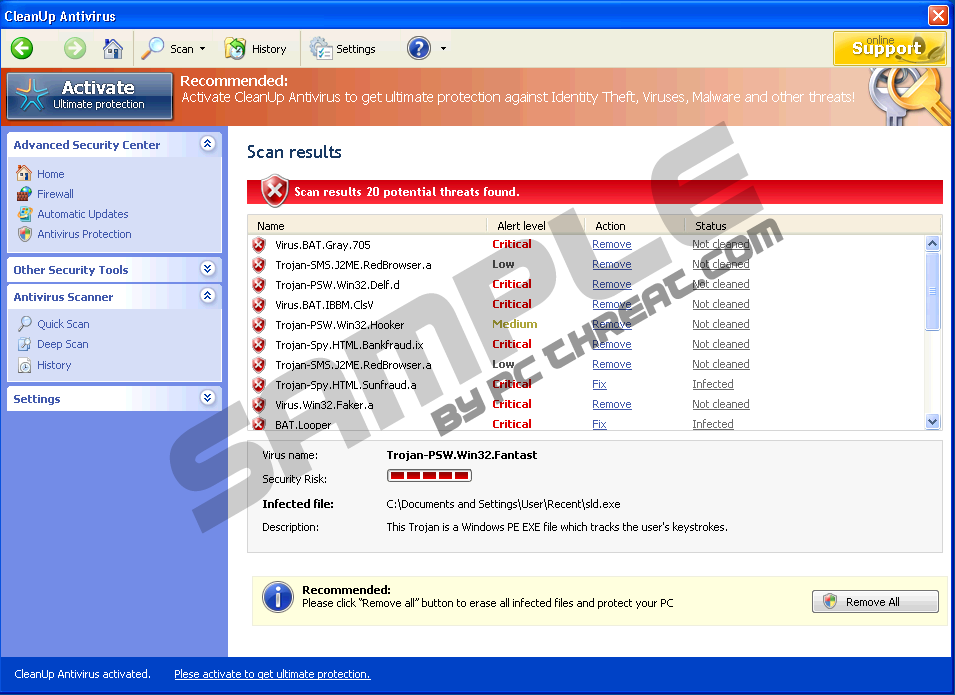This screenshot has height=695, width=955.
Task: Click the threat icon beside Trojan-PSW.Win32.Hooker
Action: pyautogui.click(x=259, y=325)
